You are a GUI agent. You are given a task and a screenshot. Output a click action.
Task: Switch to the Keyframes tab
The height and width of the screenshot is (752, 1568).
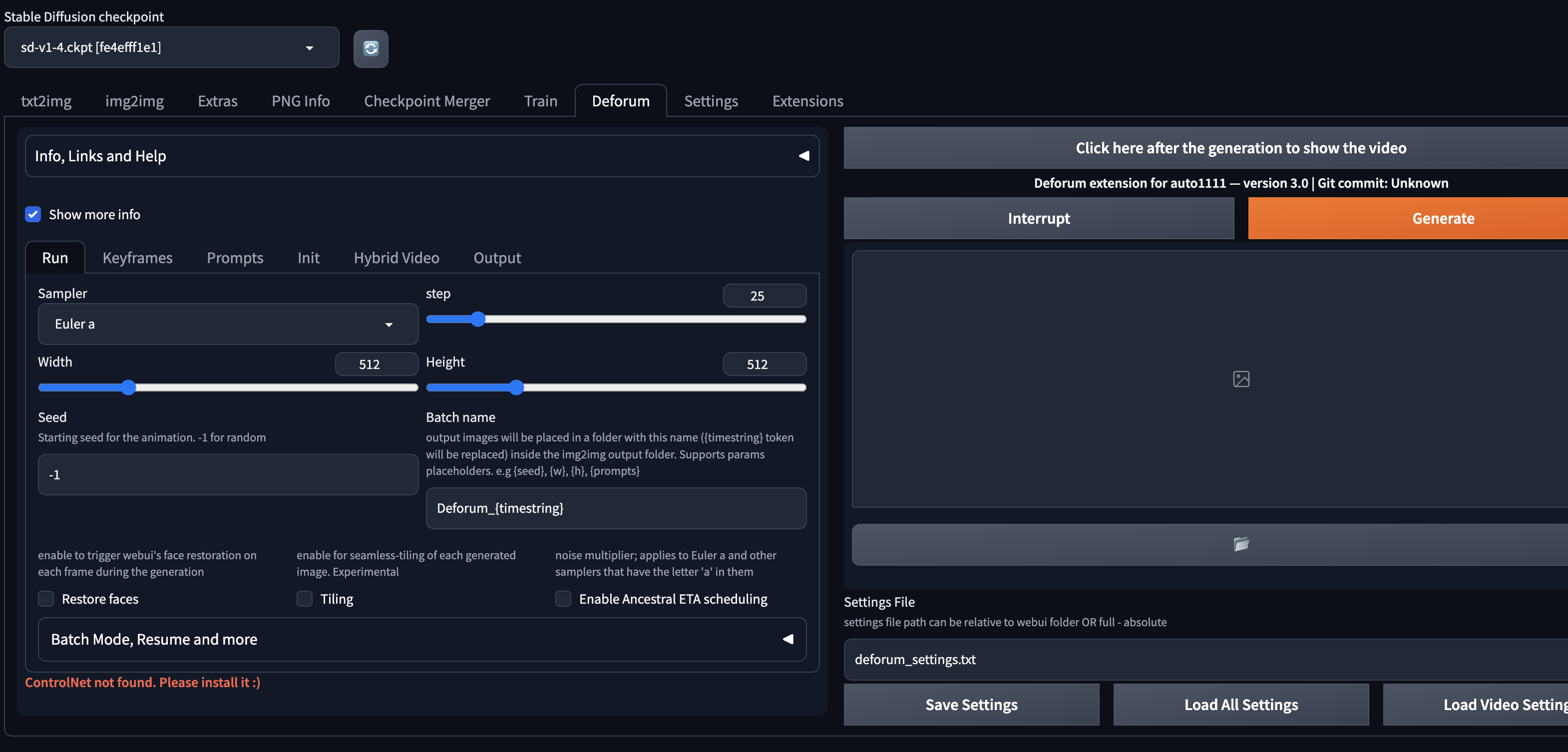coord(137,258)
